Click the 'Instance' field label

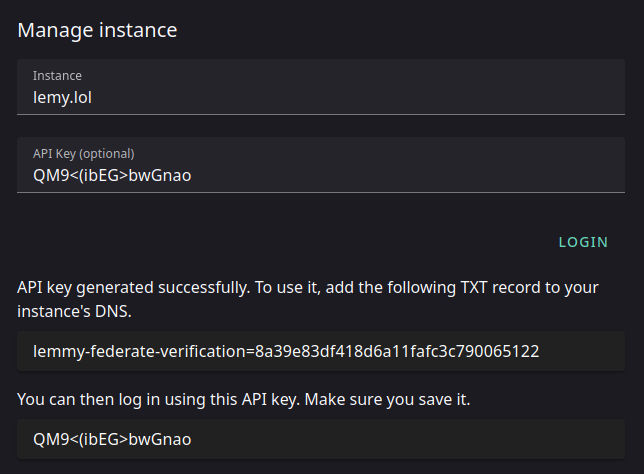tap(57, 76)
